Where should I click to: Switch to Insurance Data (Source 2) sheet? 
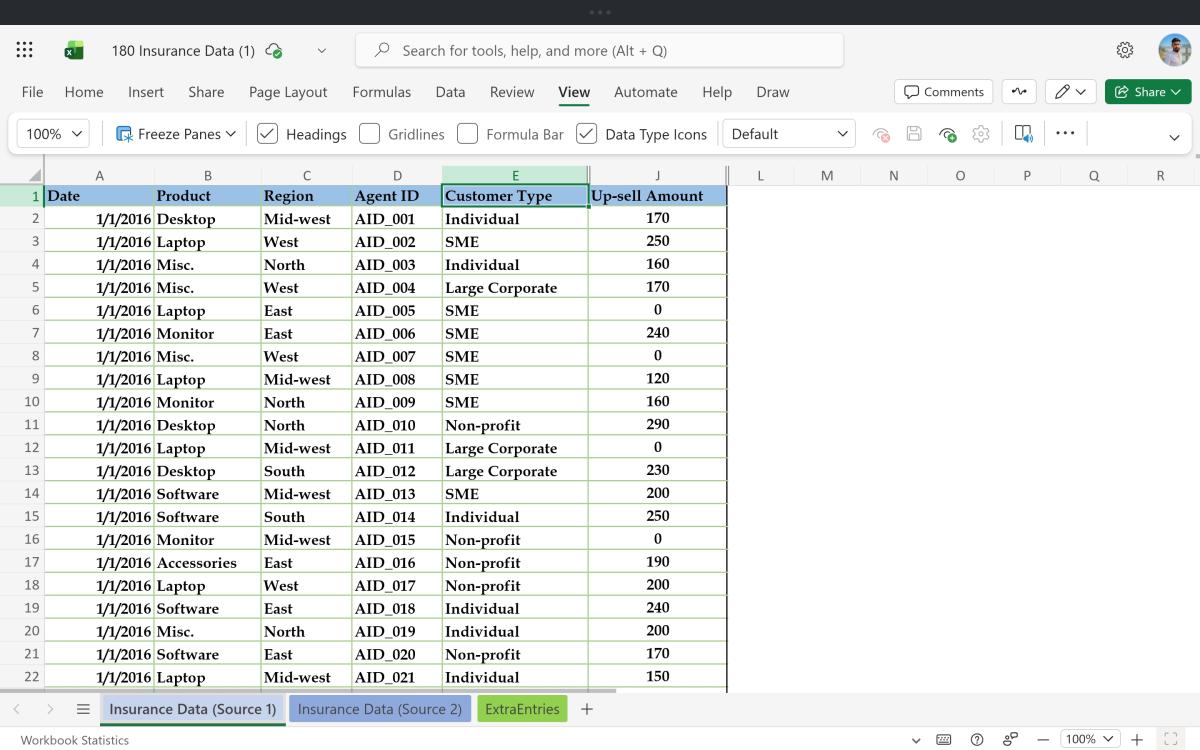coord(380,709)
